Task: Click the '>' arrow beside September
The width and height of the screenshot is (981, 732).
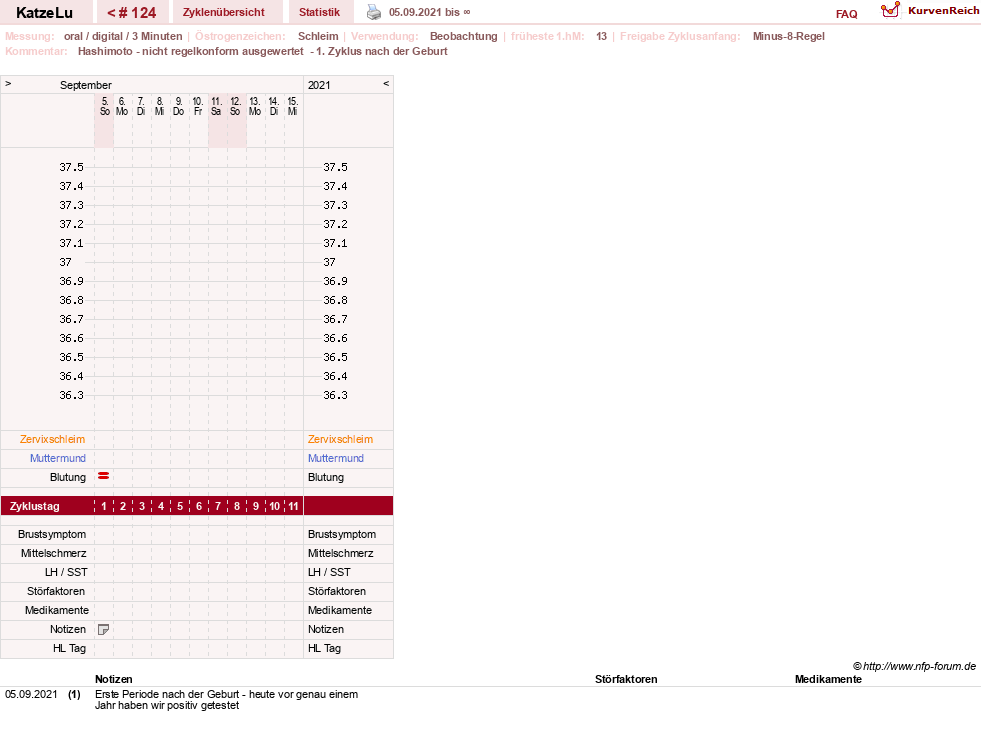Action: [8, 83]
